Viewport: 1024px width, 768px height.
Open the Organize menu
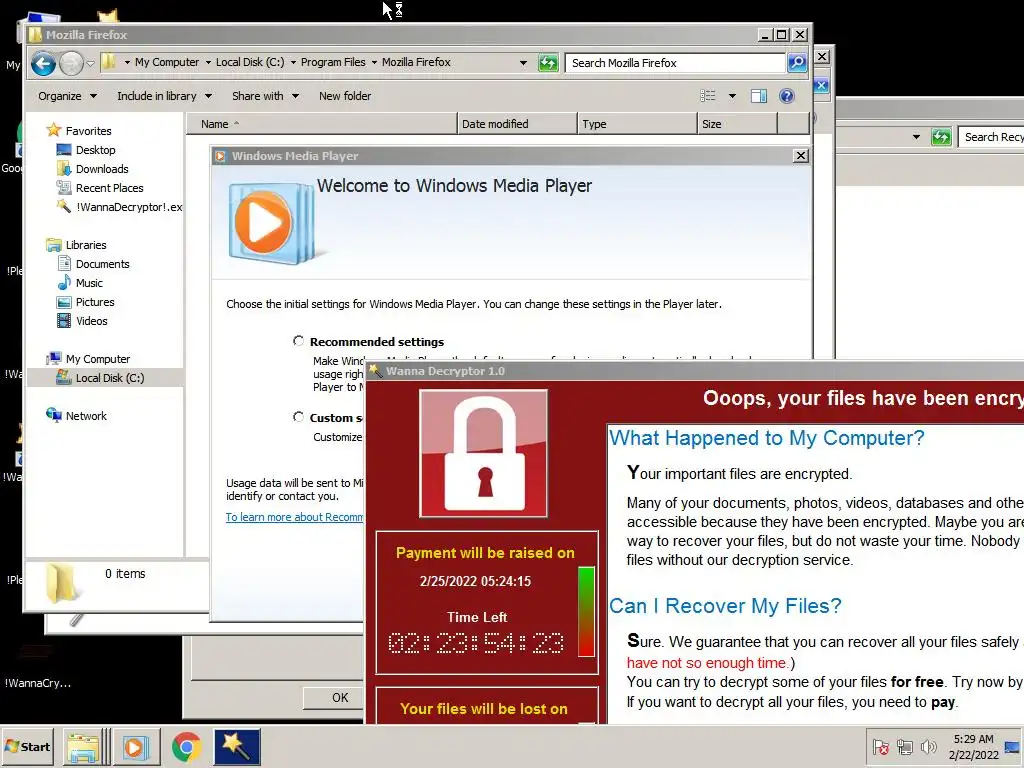(67, 96)
